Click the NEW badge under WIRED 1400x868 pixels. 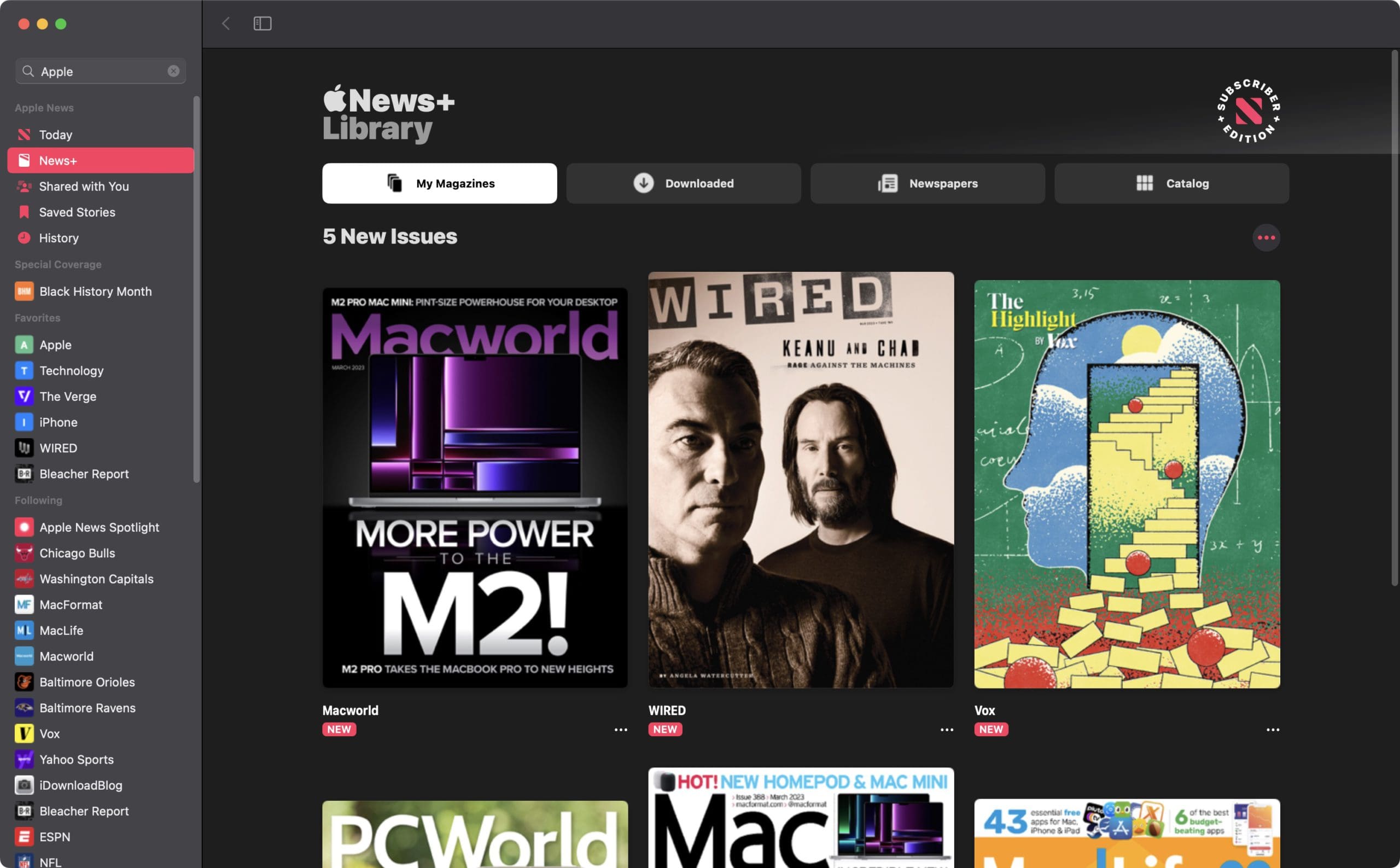click(665, 729)
